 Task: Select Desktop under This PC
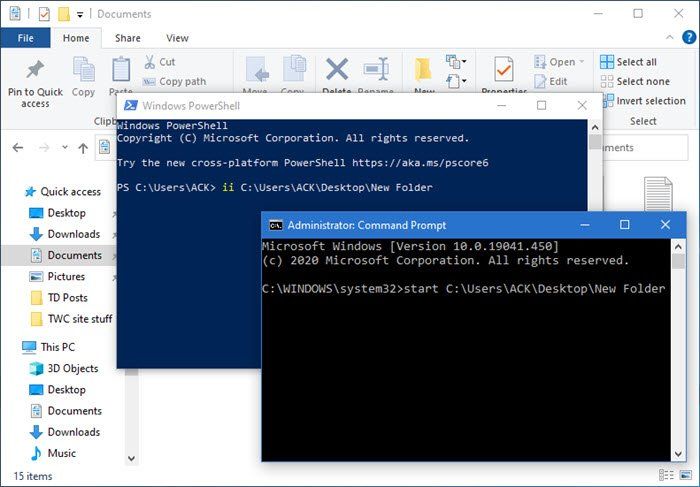coord(57,390)
